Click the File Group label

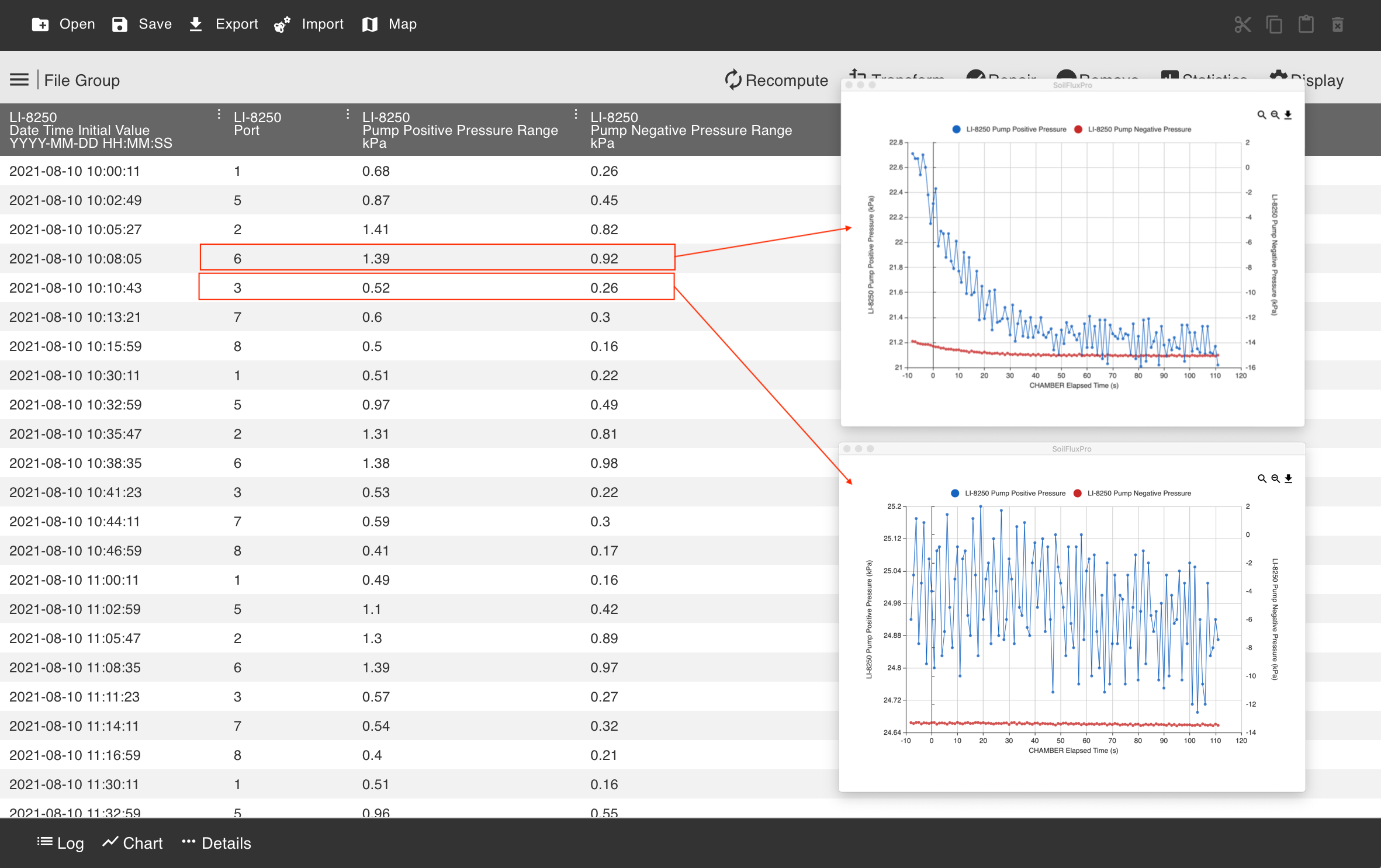click(82, 81)
